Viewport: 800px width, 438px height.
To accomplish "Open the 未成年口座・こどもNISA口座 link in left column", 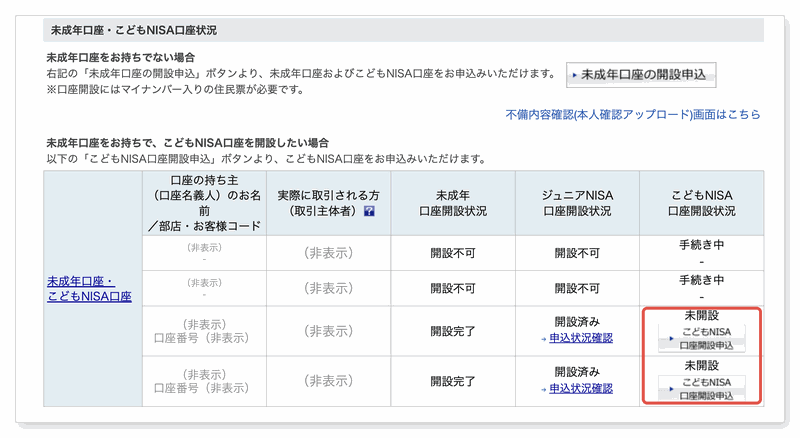I will click(x=89, y=289).
